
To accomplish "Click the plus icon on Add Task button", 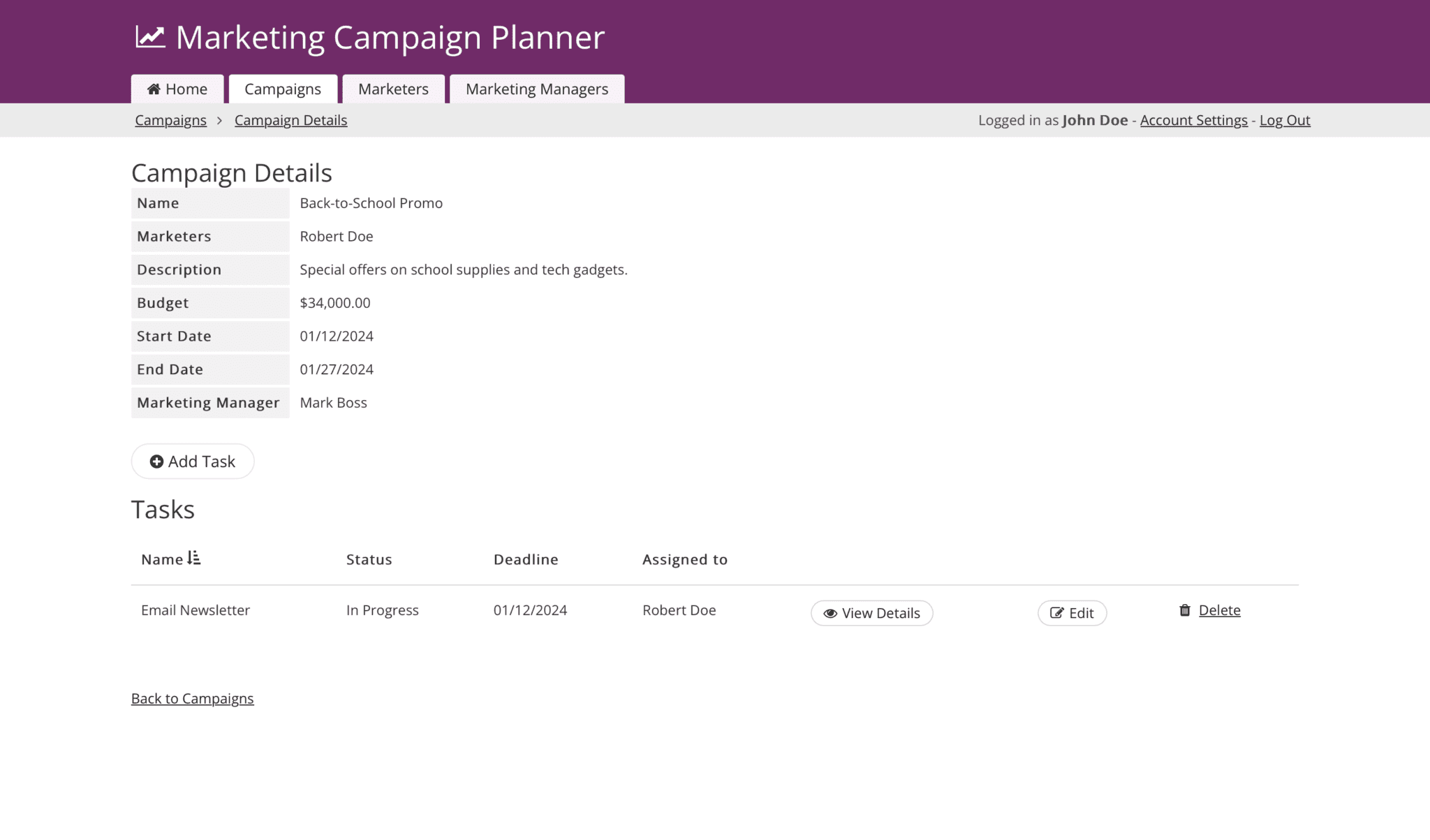I will [156, 461].
